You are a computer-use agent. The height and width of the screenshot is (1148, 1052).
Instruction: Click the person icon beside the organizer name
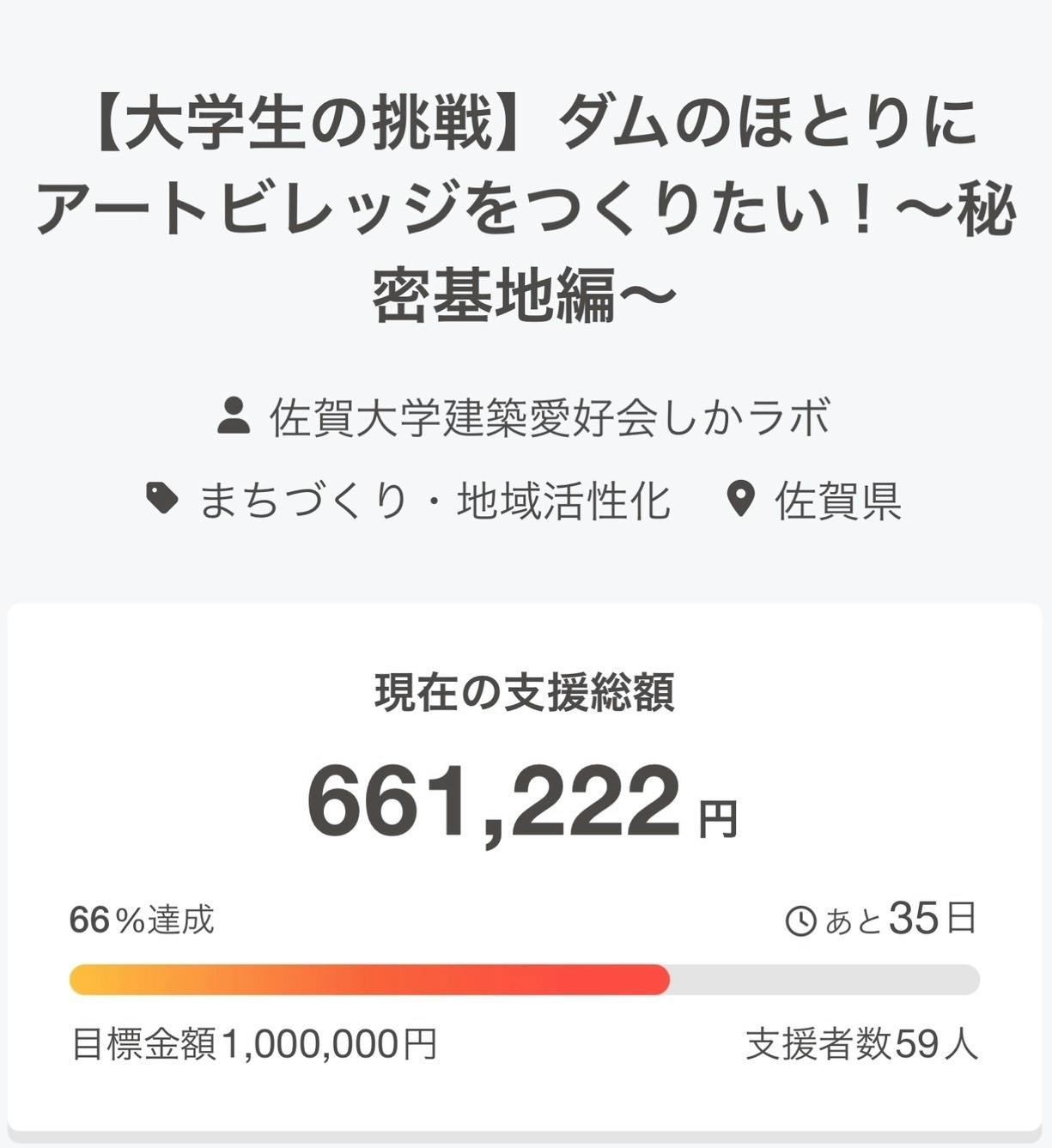[233, 416]
